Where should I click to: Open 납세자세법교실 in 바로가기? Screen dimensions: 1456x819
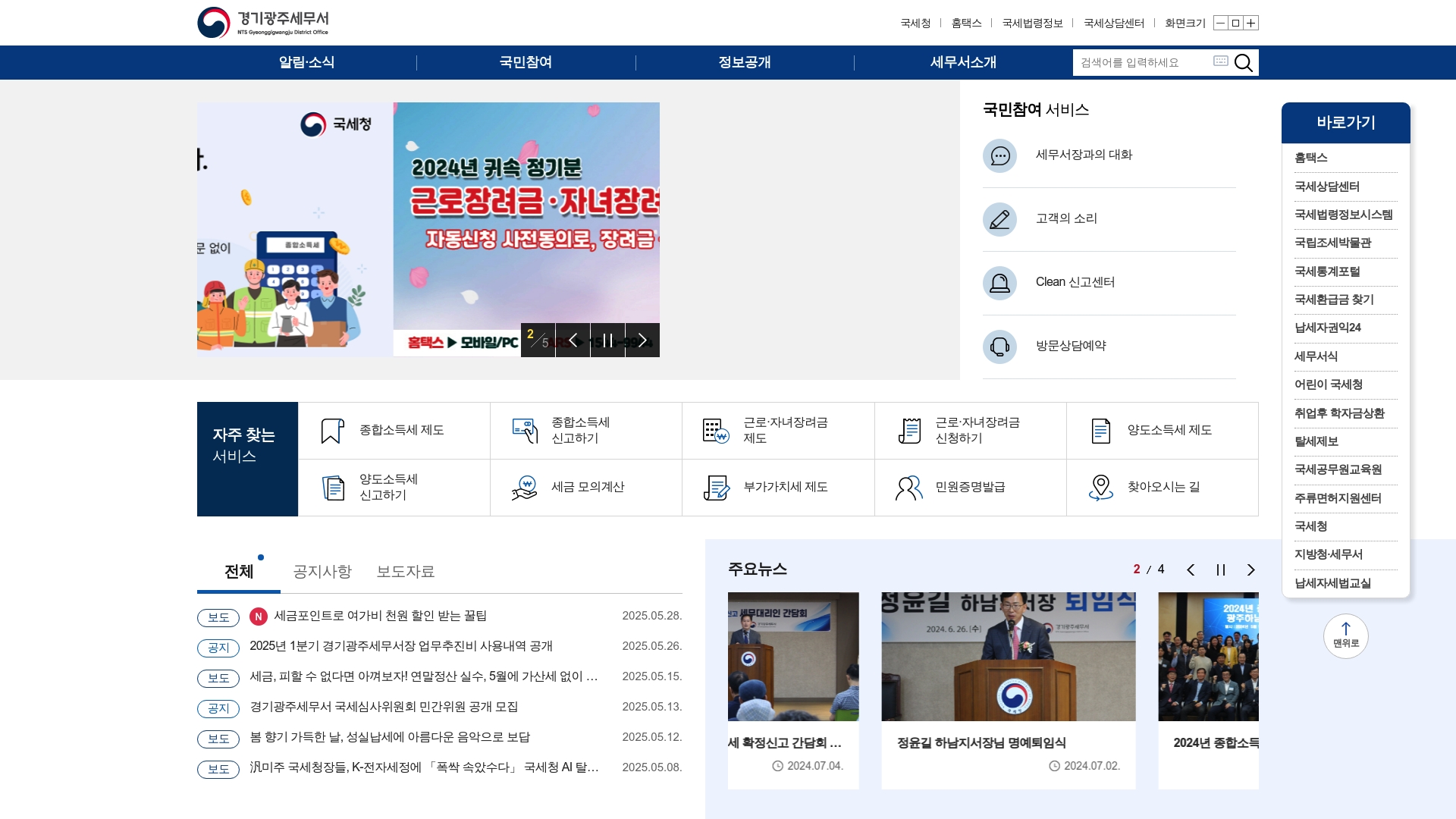[1332, 584]
